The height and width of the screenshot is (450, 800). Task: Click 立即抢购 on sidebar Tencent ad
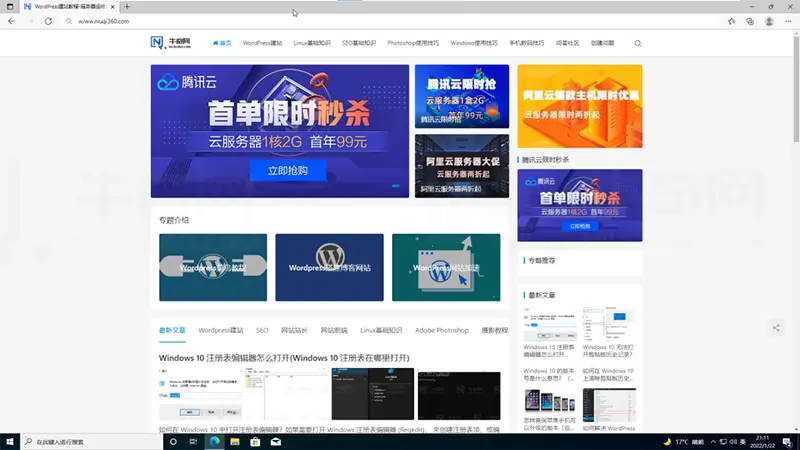pos(580,226)
